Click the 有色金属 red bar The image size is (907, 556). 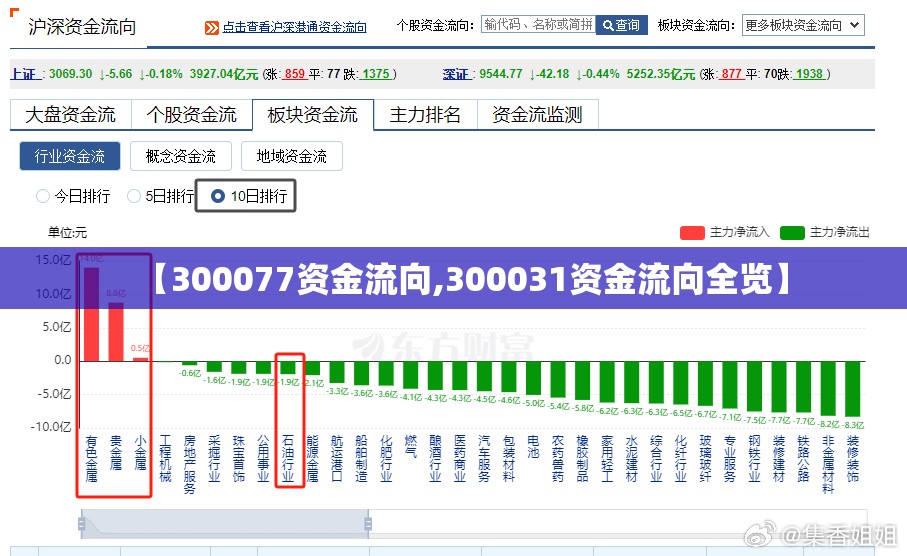coord(91,314)
